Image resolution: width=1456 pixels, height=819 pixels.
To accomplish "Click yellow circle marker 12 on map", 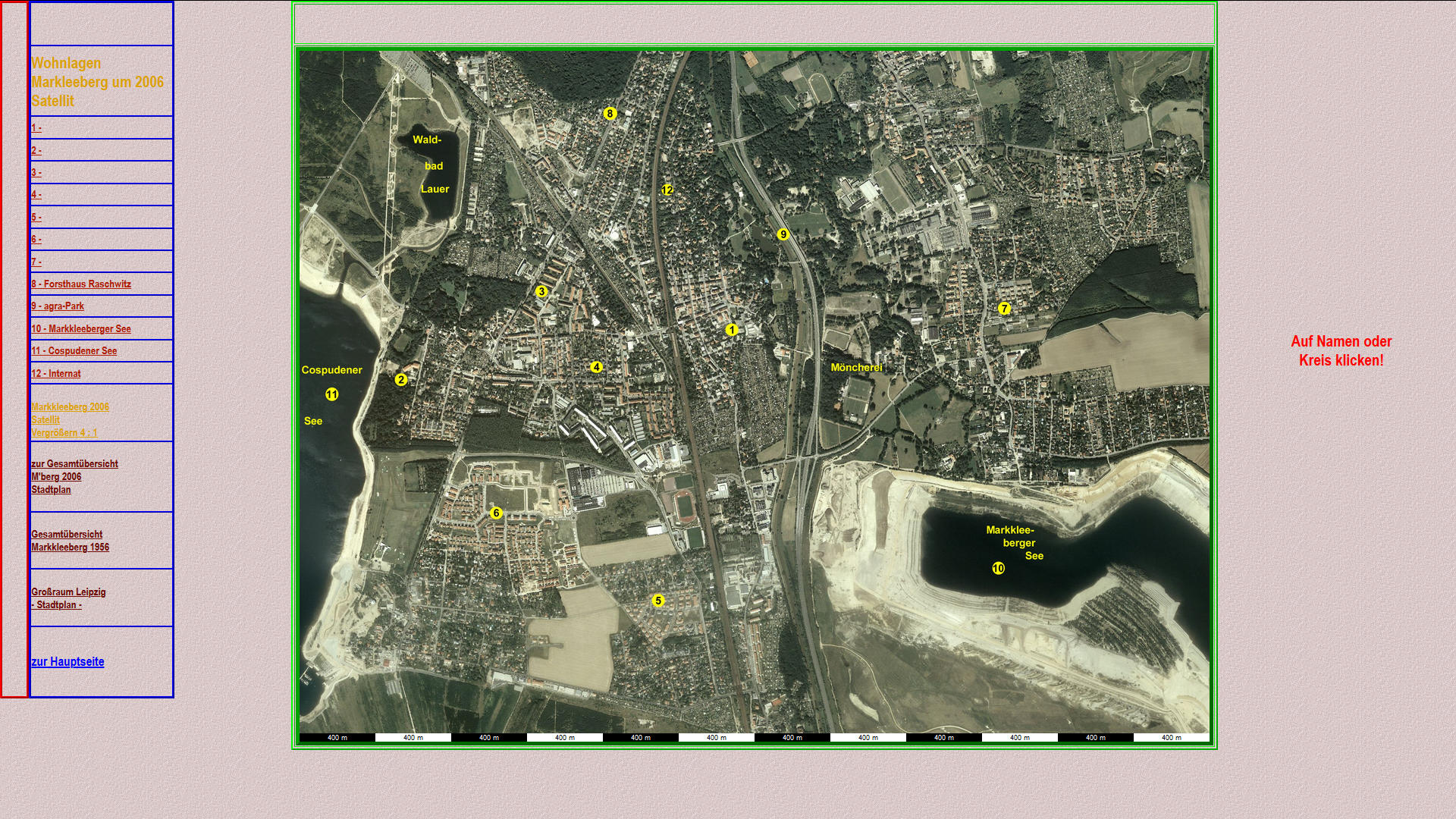I will pyautogui.click(x=667, y=190).
